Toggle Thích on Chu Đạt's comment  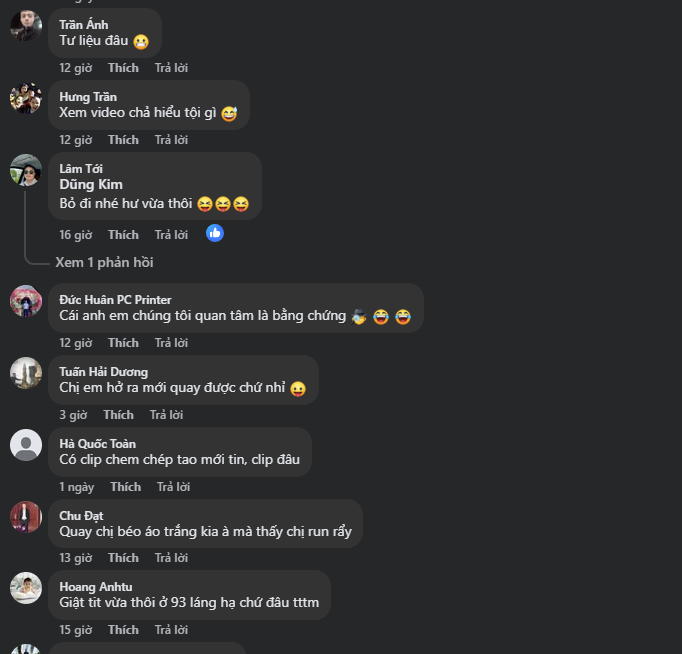123,558
